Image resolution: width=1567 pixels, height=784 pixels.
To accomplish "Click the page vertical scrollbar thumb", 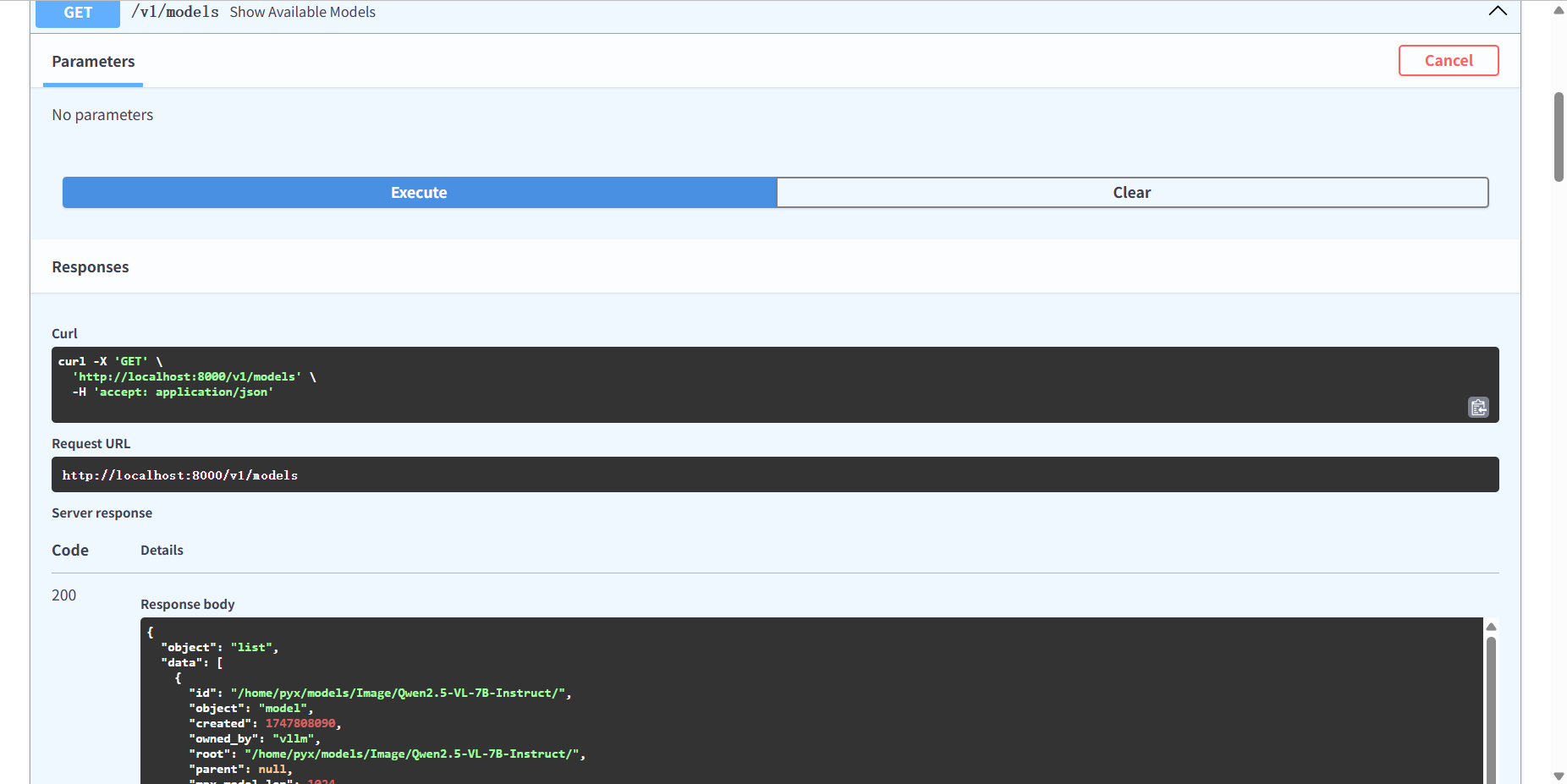I will click(x=1559, y=137).
